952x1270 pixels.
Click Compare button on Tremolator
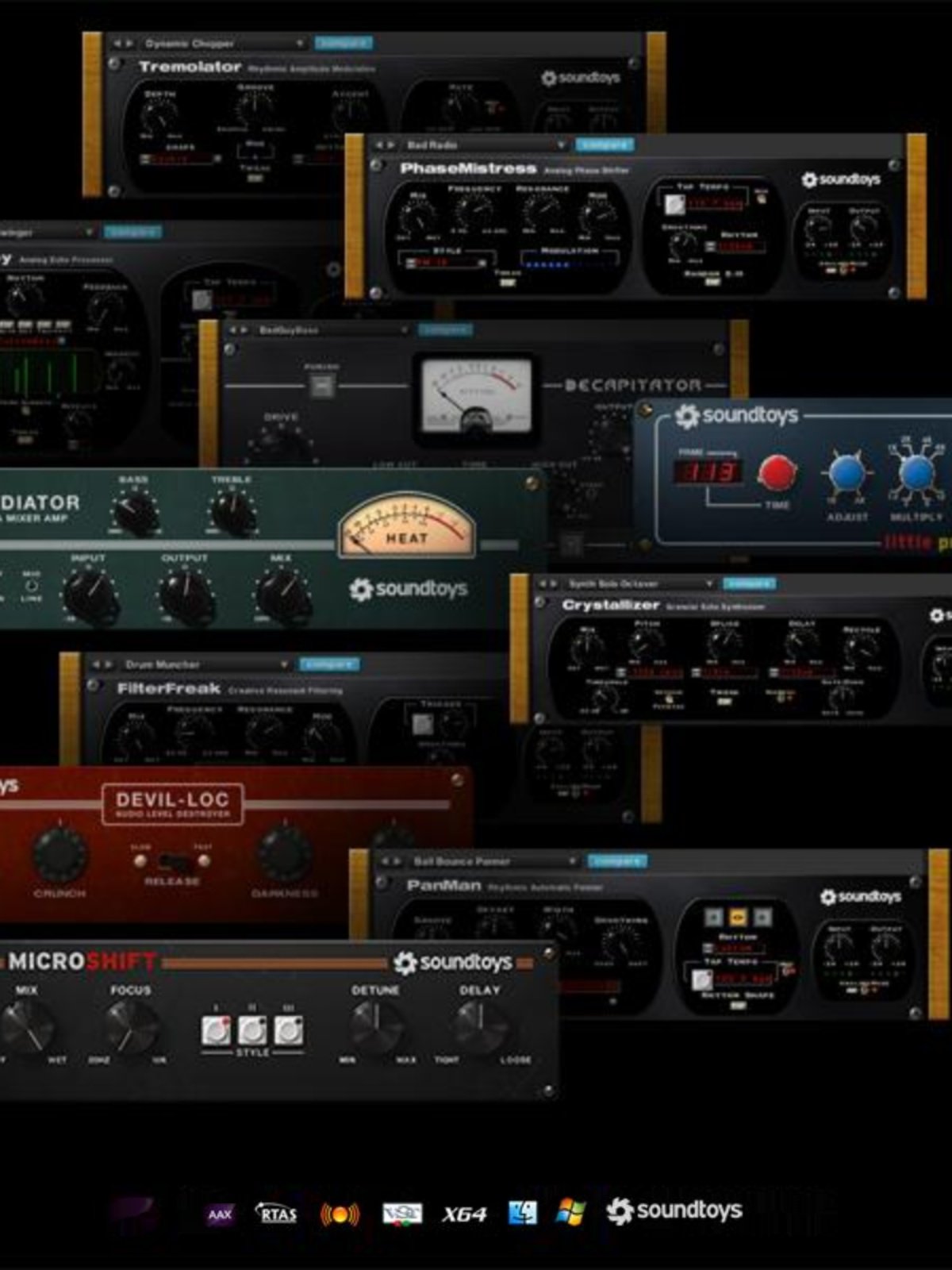(x=344, y=43)
